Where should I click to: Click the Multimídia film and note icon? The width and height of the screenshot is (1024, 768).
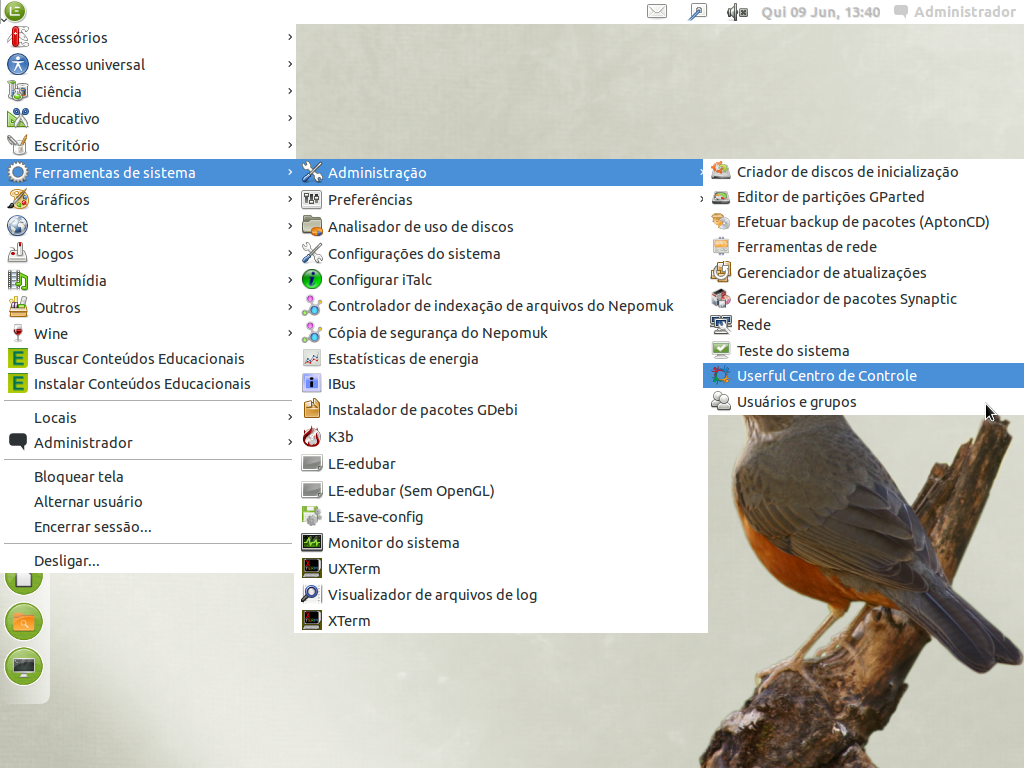[x=18, y=280]
